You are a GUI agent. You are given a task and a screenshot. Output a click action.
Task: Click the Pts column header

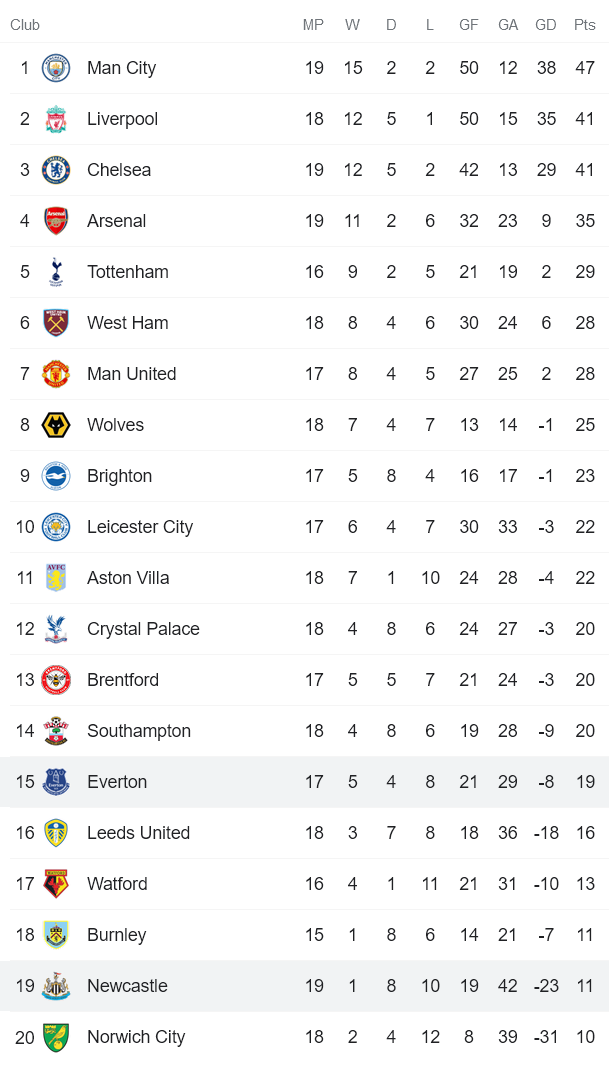click(585, 25)
